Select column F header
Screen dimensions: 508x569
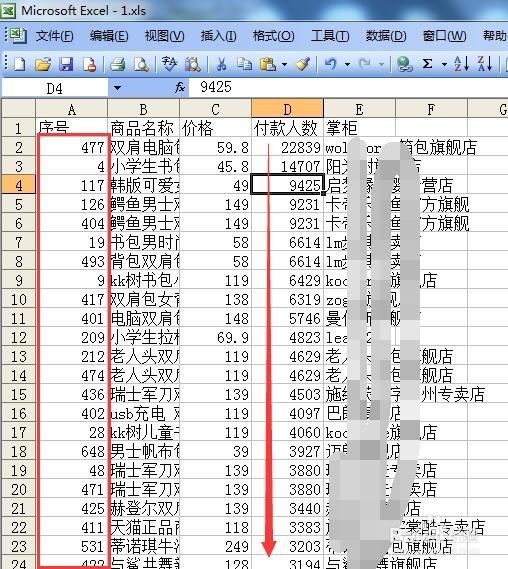tap(431, 109)
